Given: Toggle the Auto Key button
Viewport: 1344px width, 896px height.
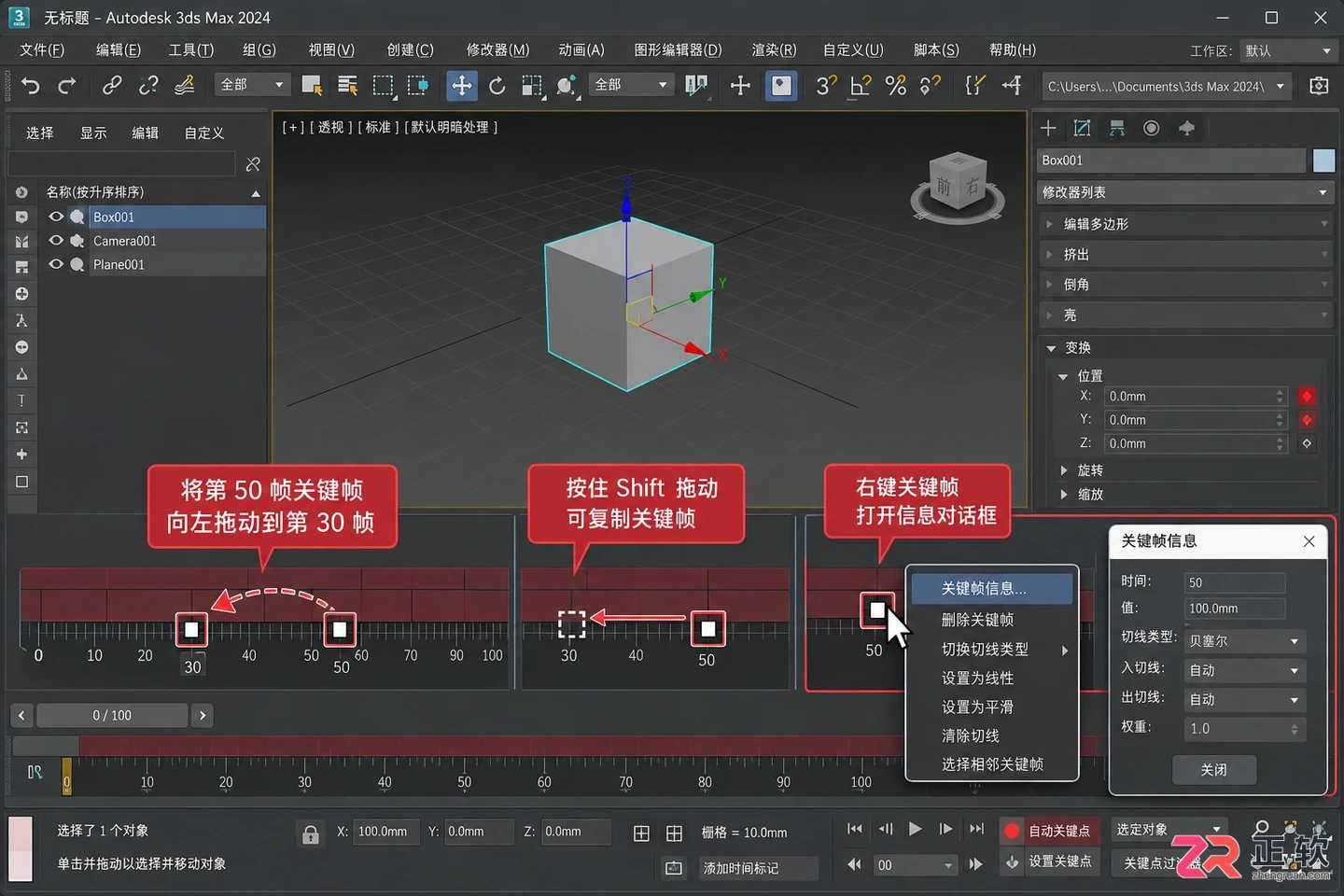Looking at the screenshot, I should 1051,831.
